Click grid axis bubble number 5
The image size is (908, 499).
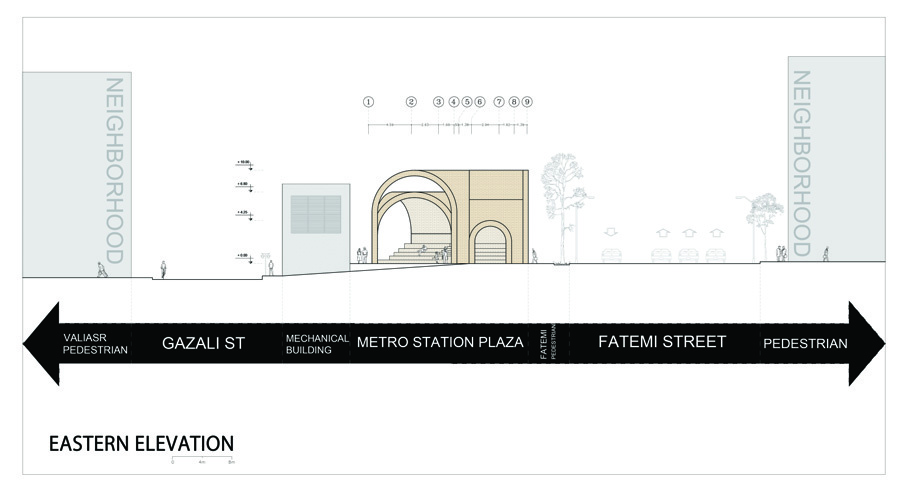[467, 102]
